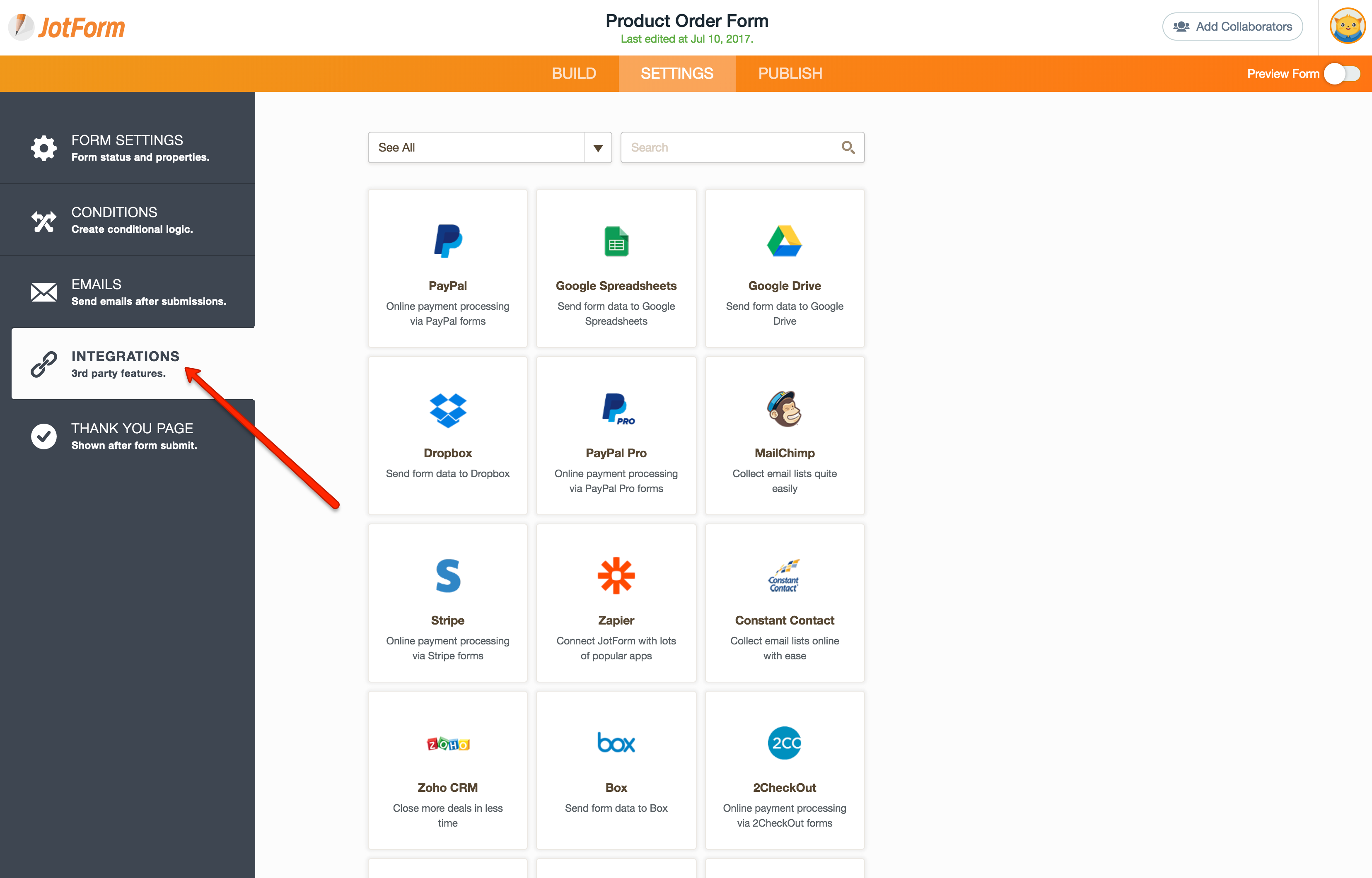Open the Zapier asterisk icon

tap(616, 576)
